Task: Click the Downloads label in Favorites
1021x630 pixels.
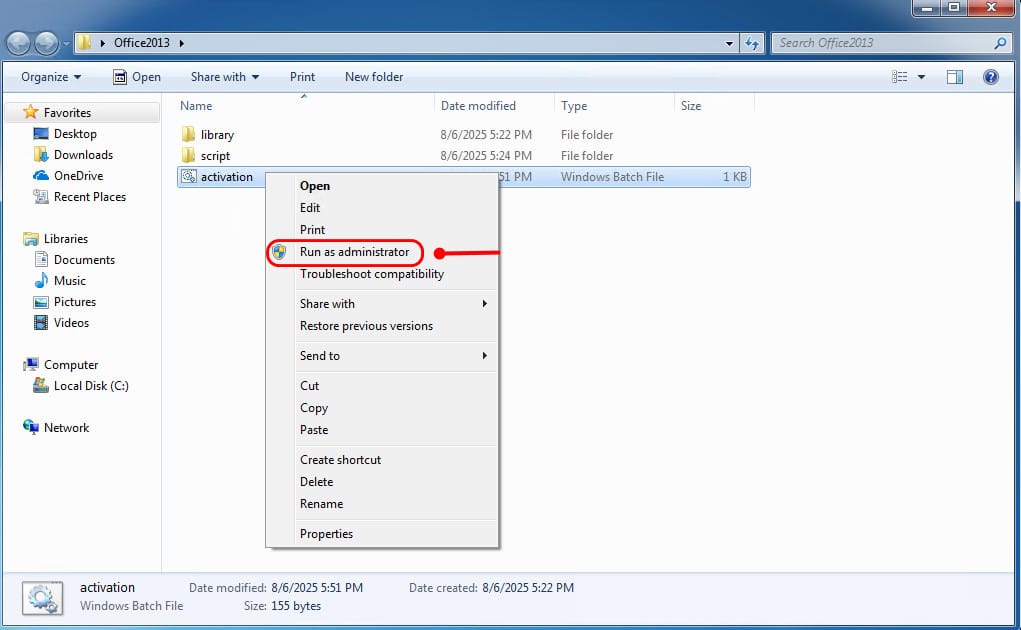Action: click(x=83, y=154)
